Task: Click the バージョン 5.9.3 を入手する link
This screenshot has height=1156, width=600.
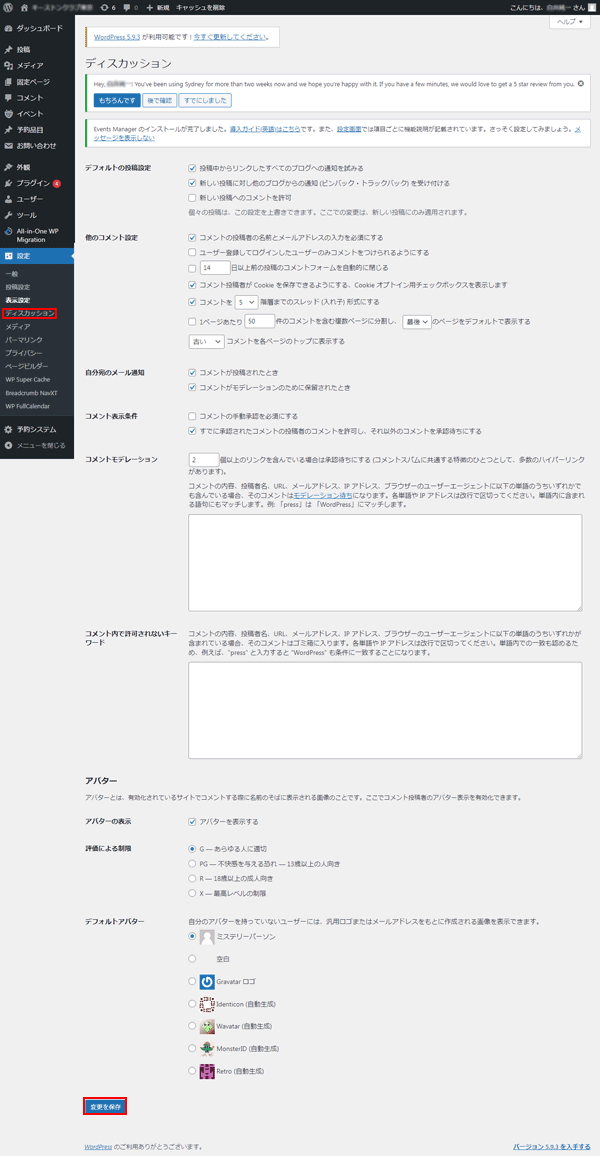Action: (551, 1146)
